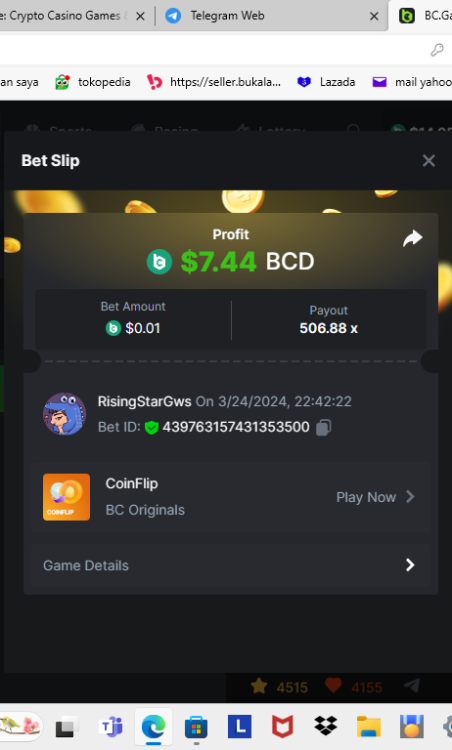
Task: Open the CoinFlip game thumbnail
Action: [x=66, y=497]
